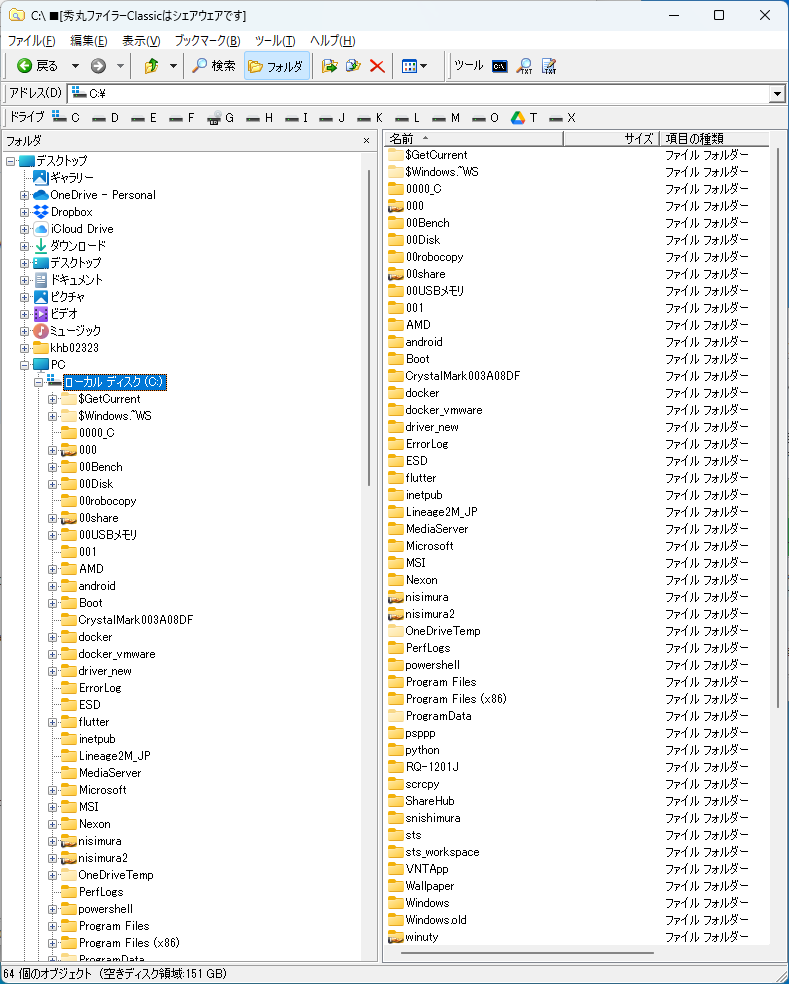Screen dimensions: 789x984
Task: Open the up-folder dropdown arrow
Action: (173, 66)
